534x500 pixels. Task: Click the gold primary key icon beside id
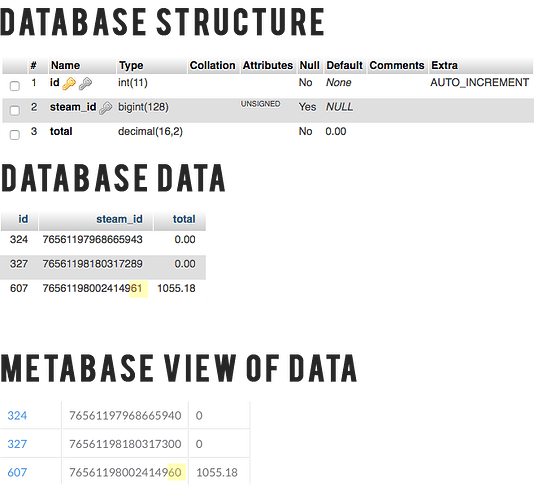pos(69,83)
